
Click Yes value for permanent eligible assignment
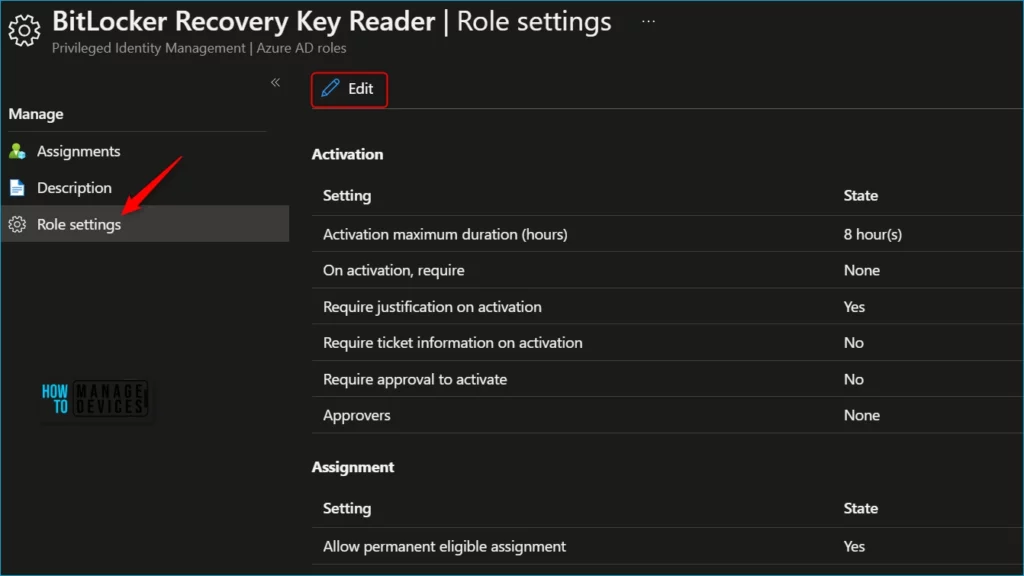[854, 546]
